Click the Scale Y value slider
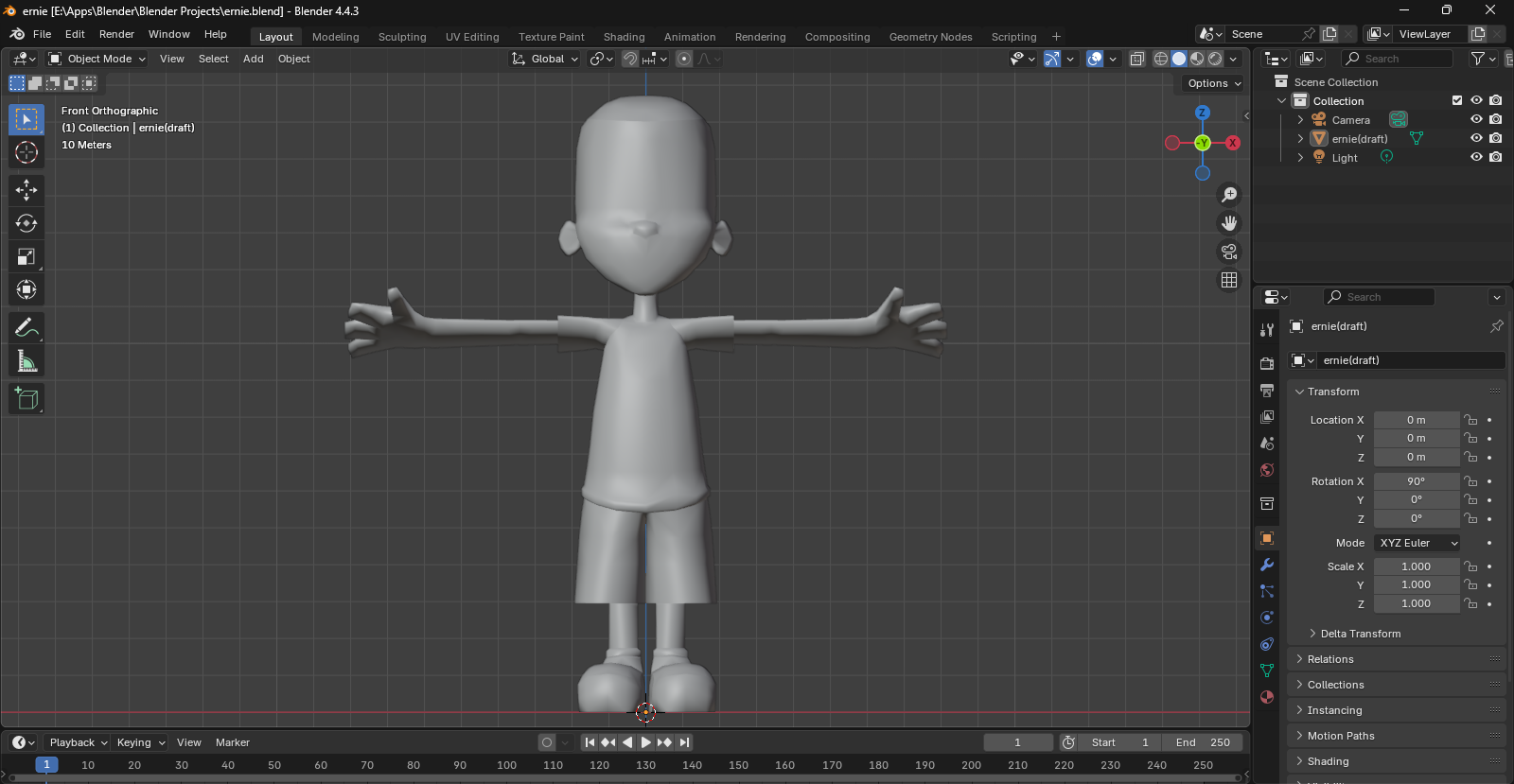The image size is (1514, 784). tap(1417, 585)
